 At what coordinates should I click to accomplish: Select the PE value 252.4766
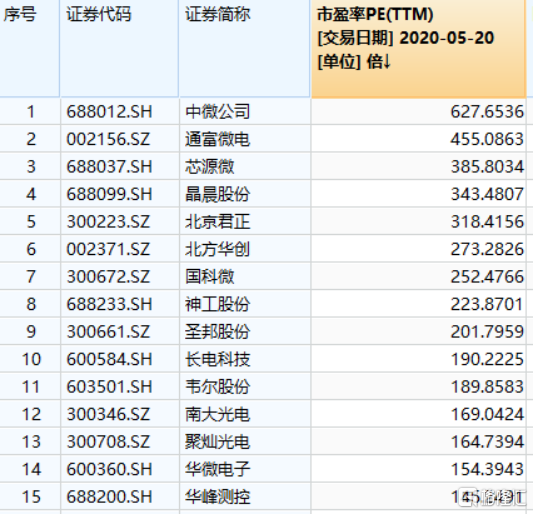click(x=487, y=277)
